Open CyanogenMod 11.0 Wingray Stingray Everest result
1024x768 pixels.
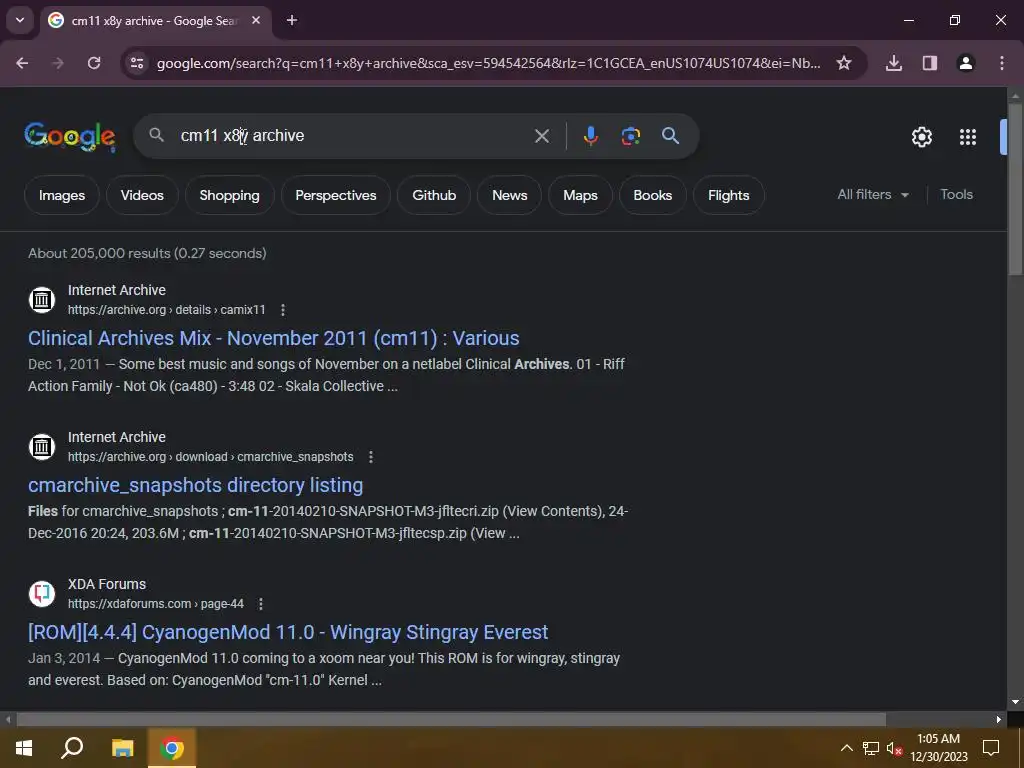coord(288,632)
